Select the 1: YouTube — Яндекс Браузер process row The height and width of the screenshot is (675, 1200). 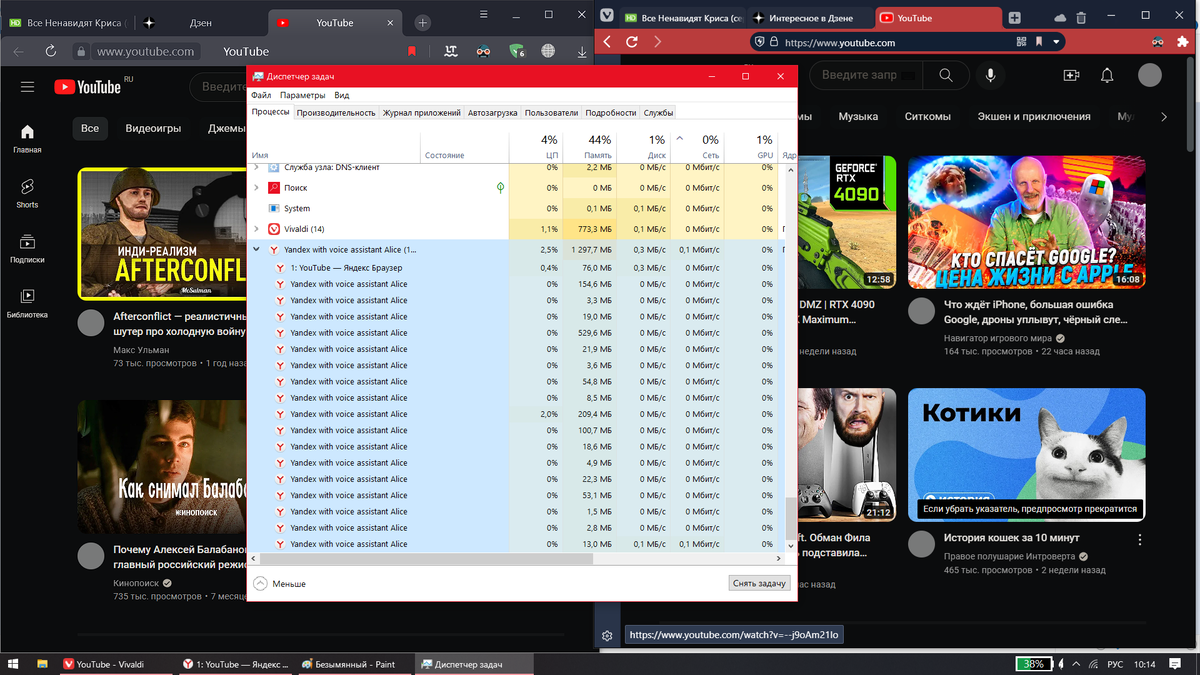click(x=515, y=268)
